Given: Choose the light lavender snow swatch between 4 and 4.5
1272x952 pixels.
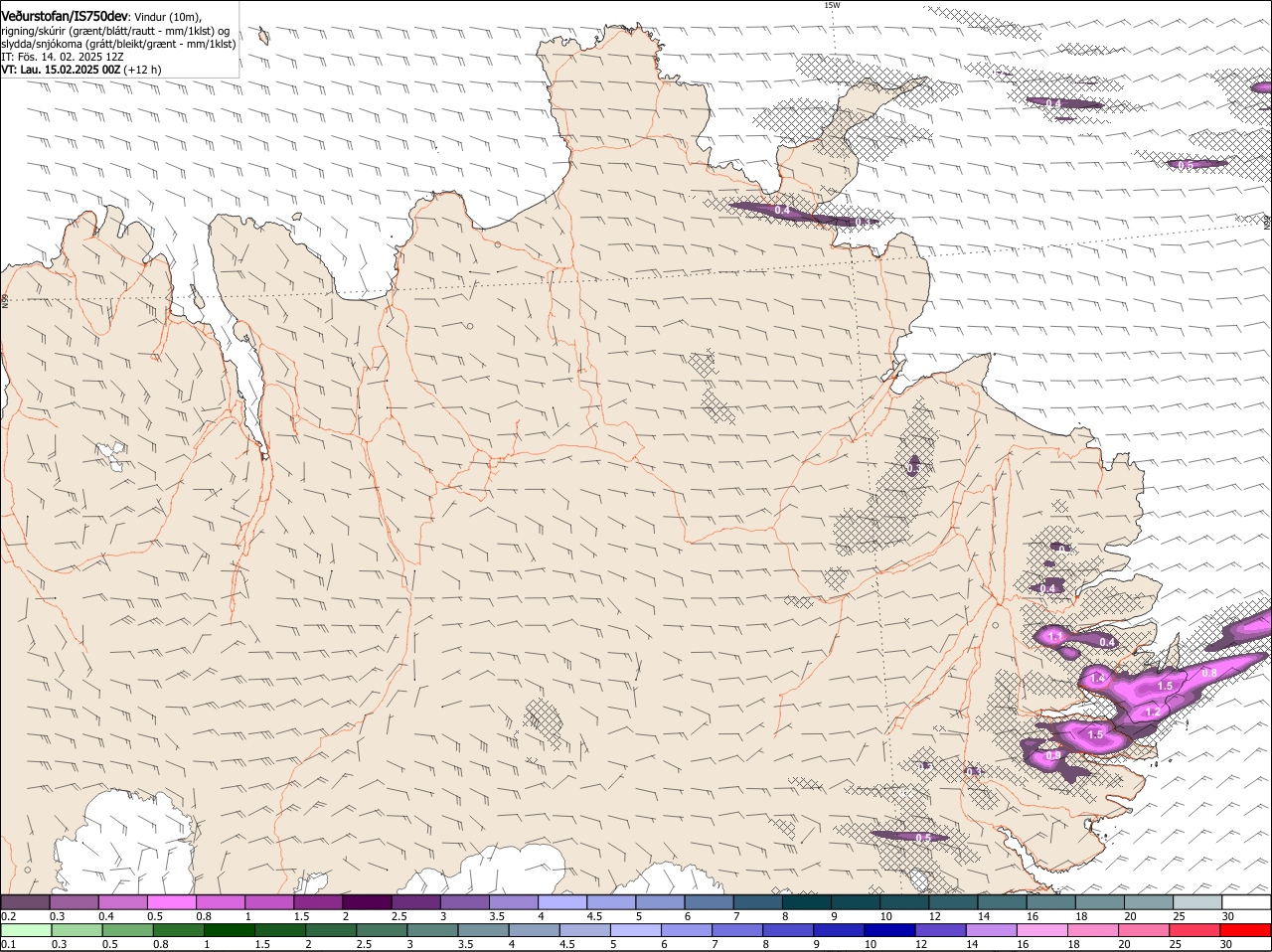Looking at the screenshot, I should pos(562,902).
